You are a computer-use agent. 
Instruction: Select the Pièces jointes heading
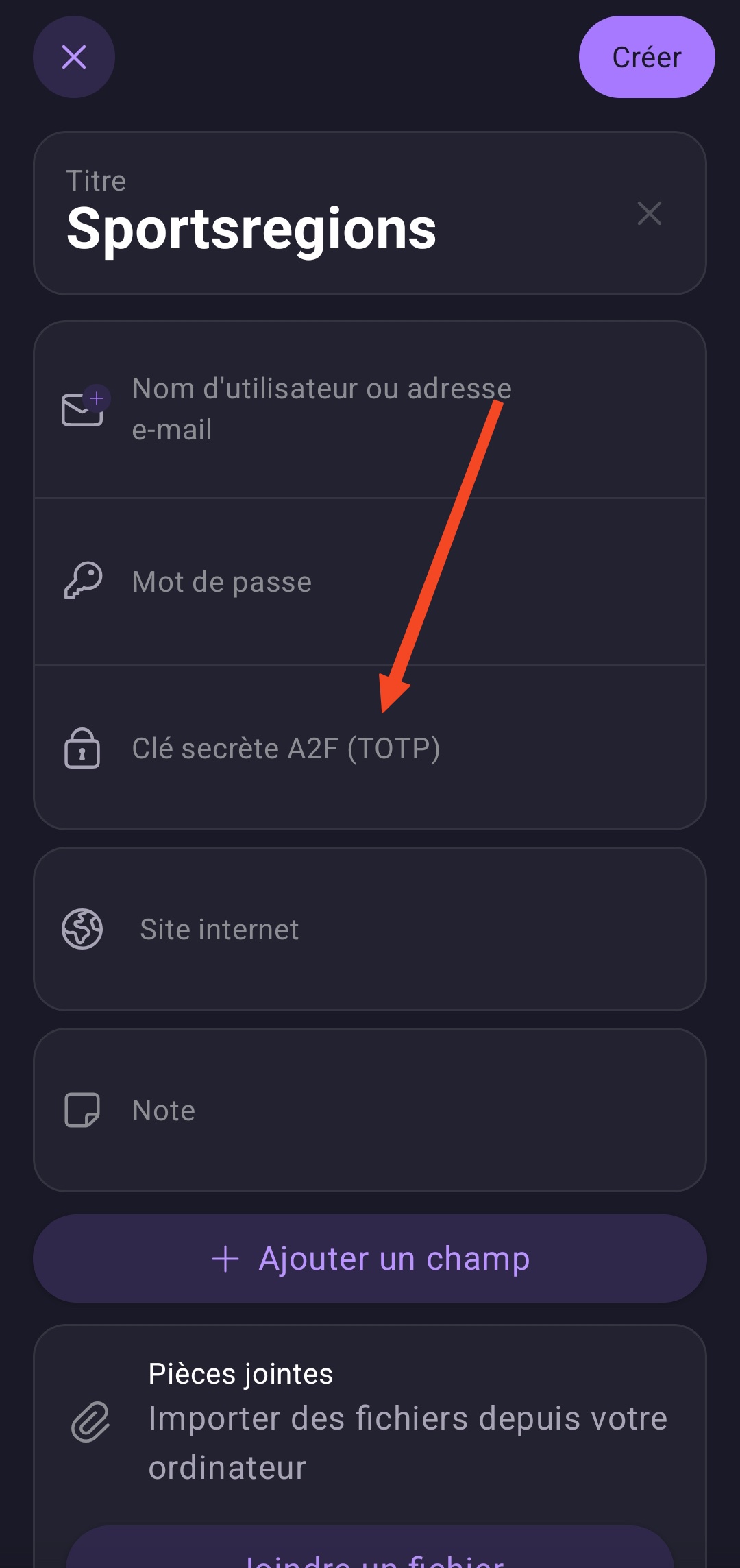pyautogui.click(x=241, y=1374)
